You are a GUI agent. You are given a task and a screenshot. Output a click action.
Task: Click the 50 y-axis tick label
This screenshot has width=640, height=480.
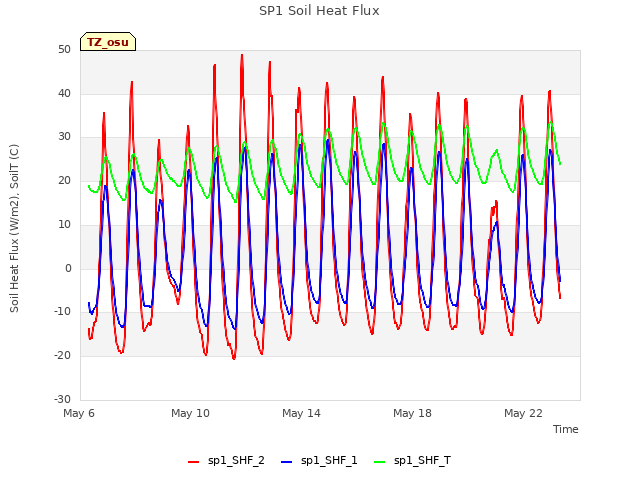[64, 50]
